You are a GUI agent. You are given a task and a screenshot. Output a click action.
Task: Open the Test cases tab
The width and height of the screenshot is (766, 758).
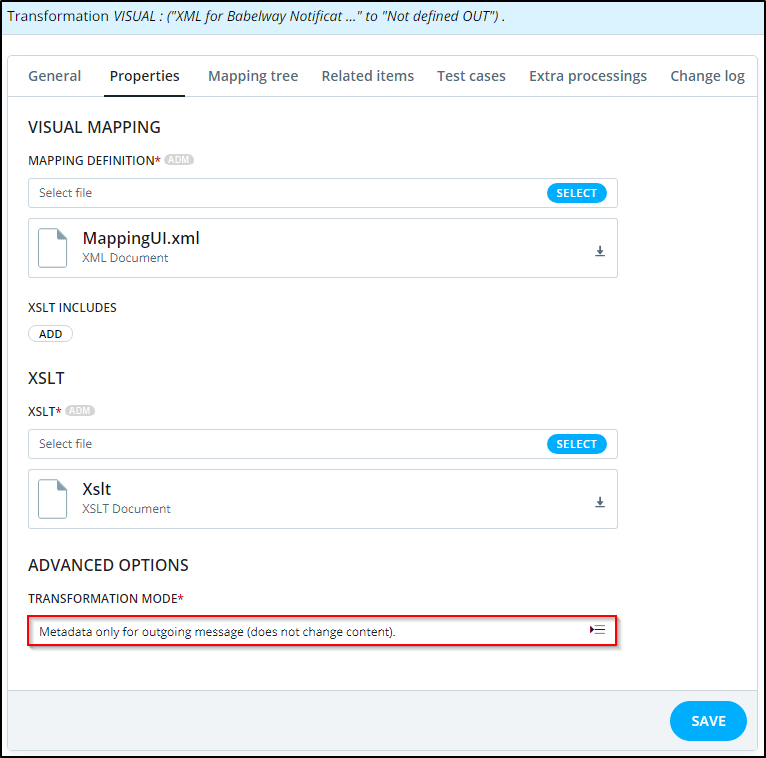471,76
